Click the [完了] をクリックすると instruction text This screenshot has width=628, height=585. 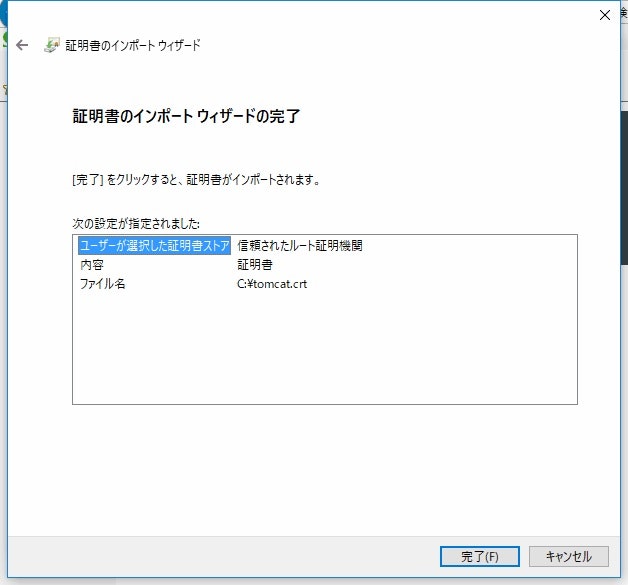[x=196, y=180]
